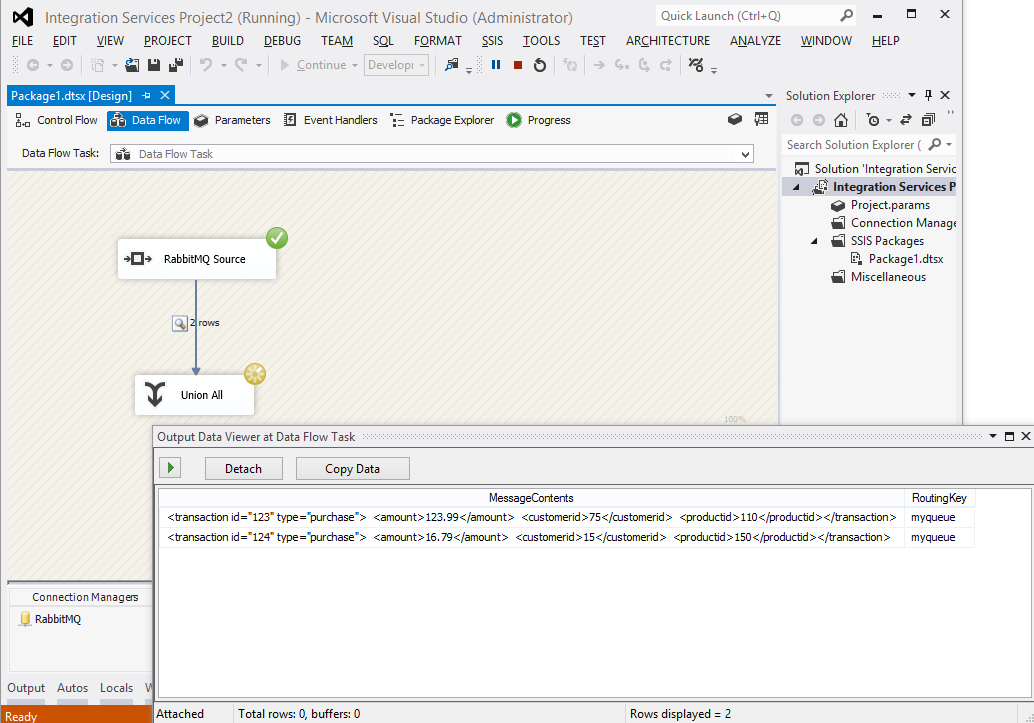The image size is (1034, 723).
Task: Open the TOOLS menu
Action: (x=541, y=41)
